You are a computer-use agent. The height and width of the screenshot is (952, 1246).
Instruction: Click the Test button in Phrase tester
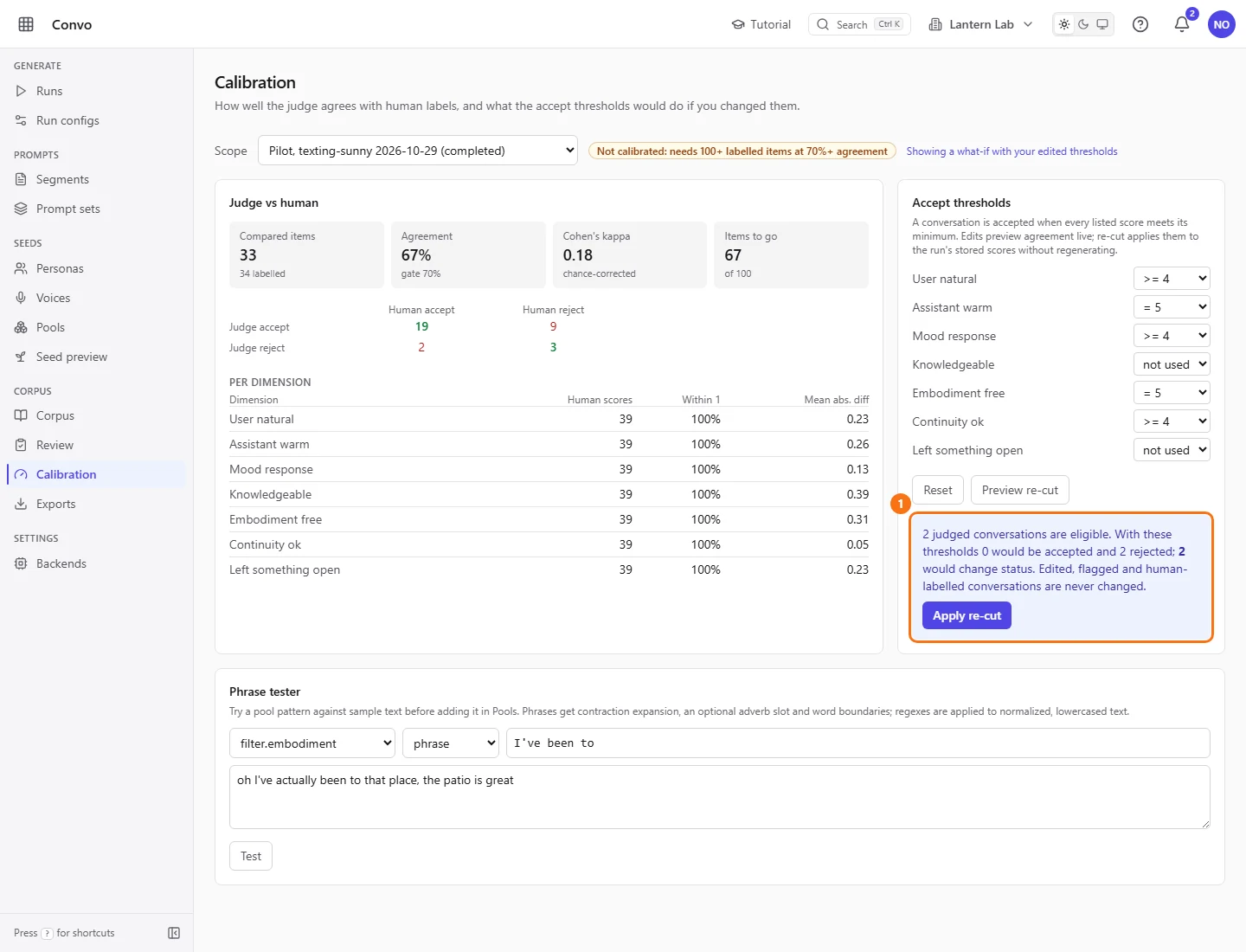[251, 856]
